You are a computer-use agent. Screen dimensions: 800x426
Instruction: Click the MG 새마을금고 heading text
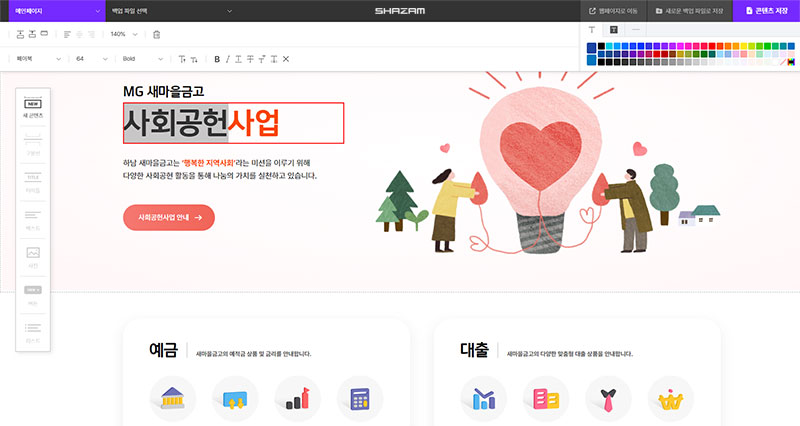[x=164, y=91]
